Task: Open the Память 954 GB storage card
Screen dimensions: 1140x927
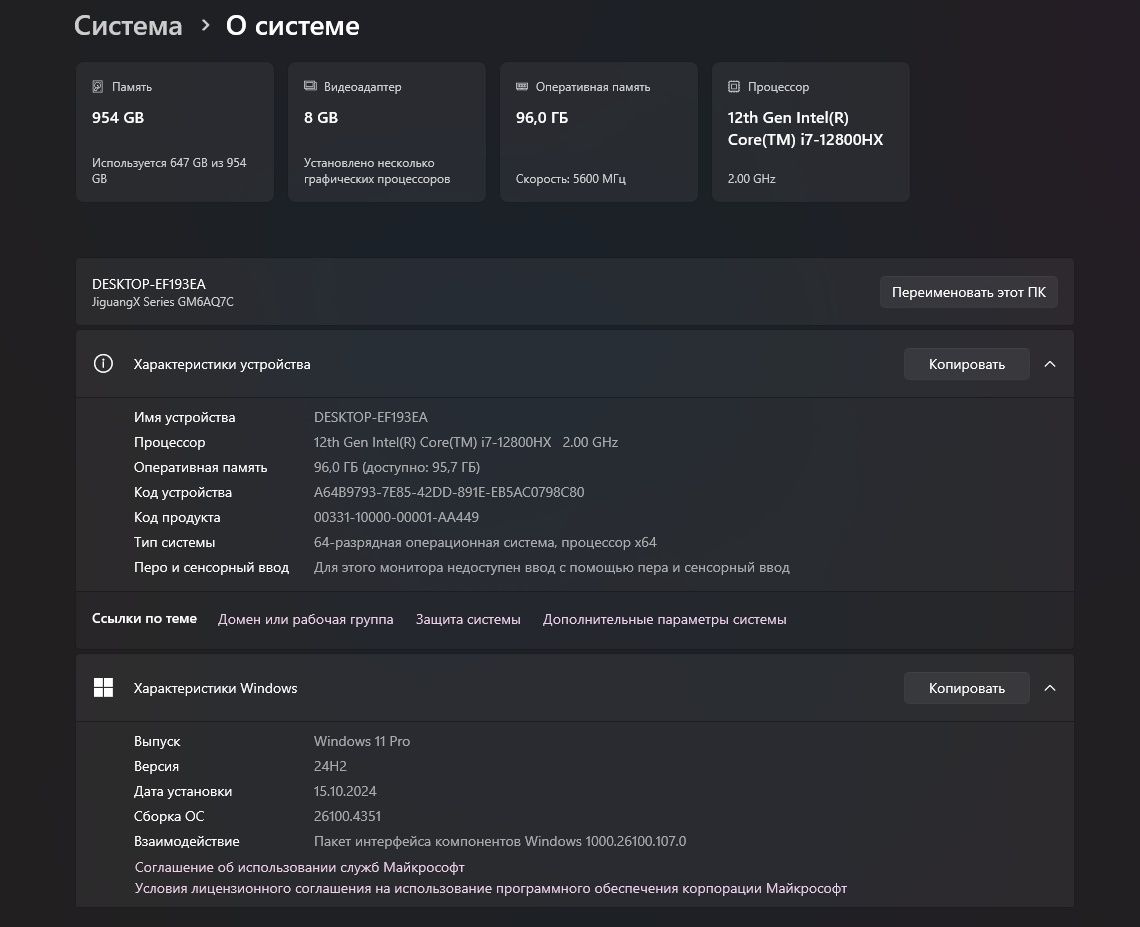Action: pos(174,132)
